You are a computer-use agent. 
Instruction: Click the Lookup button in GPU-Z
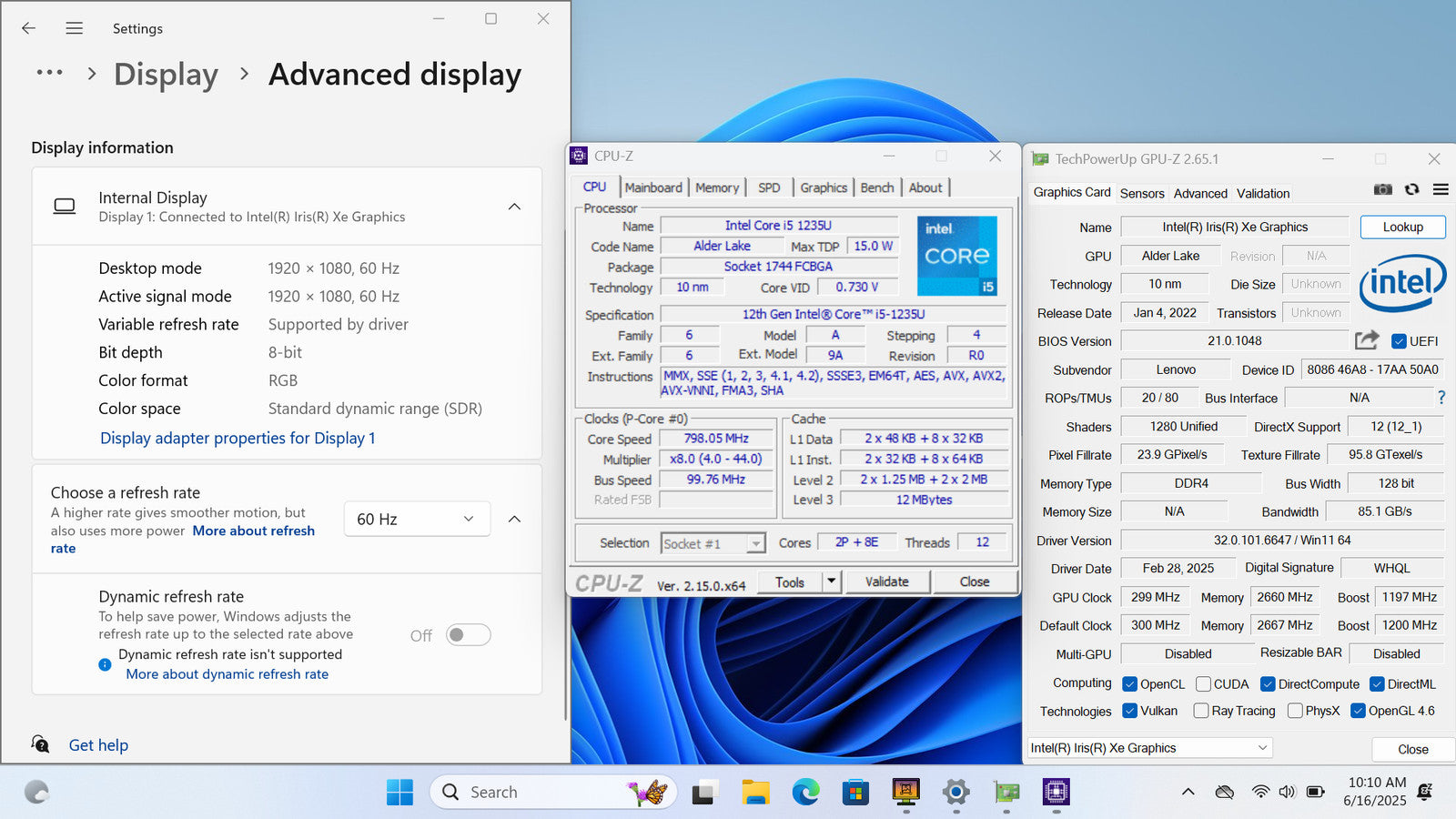(x=1402, y=227)
